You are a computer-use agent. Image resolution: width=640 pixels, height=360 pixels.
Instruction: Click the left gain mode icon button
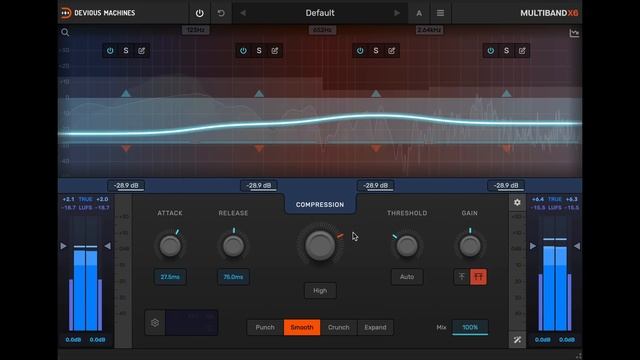(462, 277)
